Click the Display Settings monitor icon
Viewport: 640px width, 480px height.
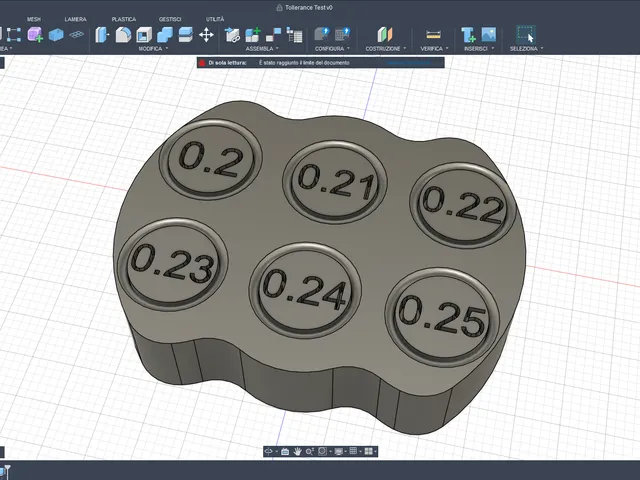click(x=339, y=451)
